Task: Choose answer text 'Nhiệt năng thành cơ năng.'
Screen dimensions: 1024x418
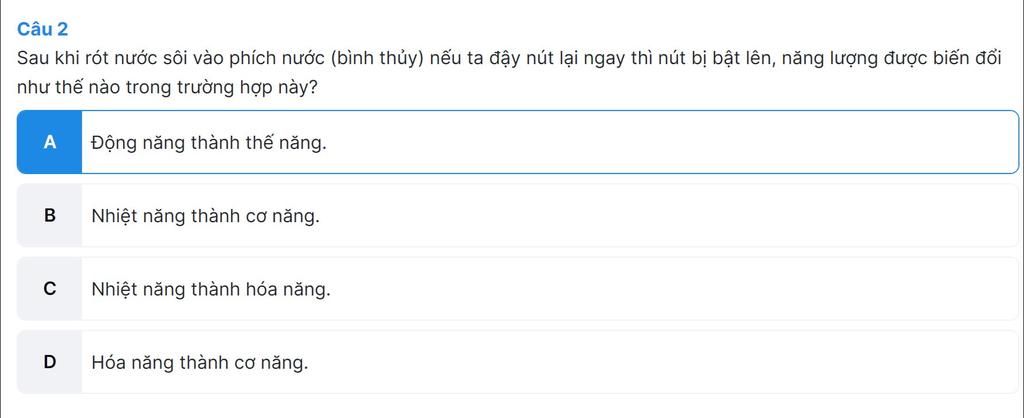Action: pyautogui.click(x=206, y=216)
